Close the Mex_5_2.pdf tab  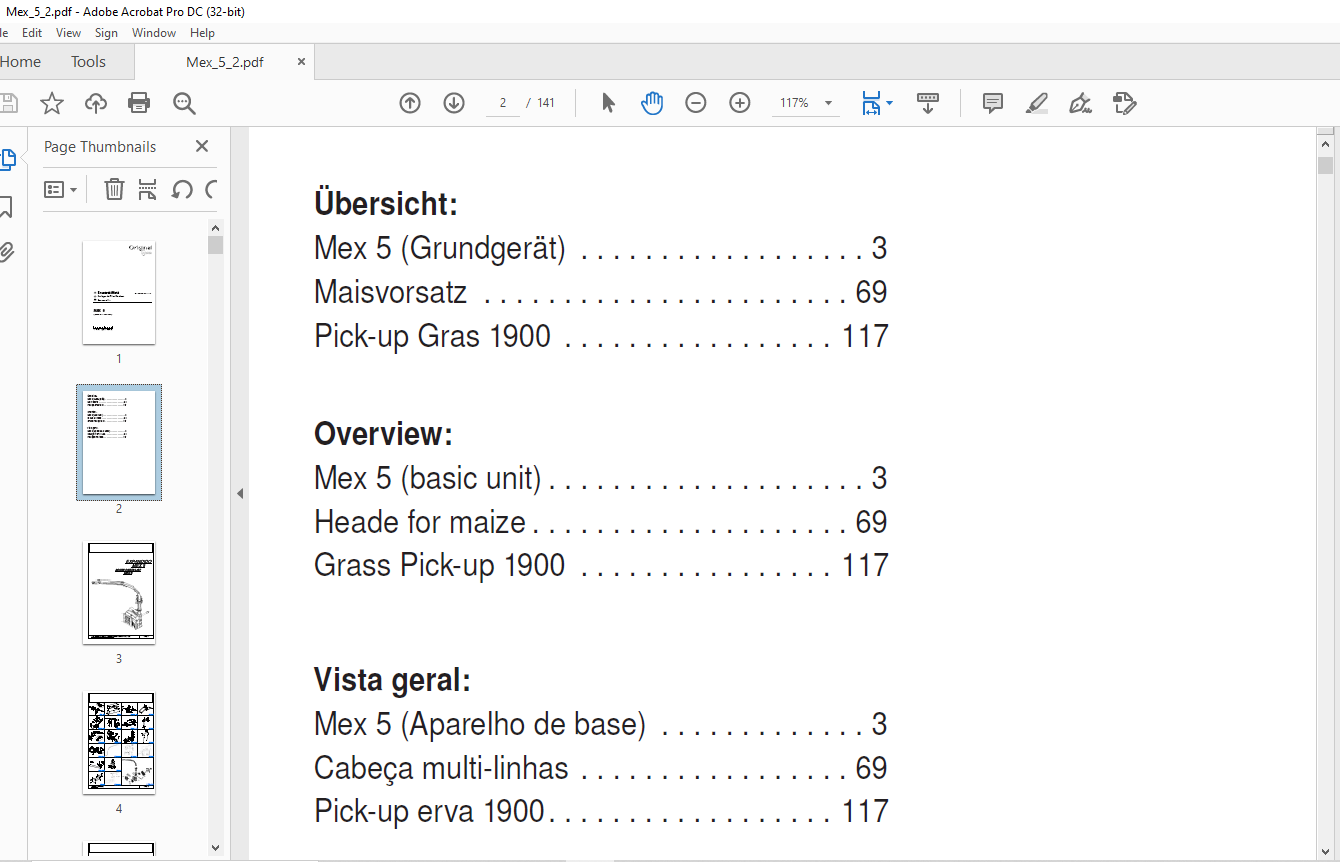coord(301,62)
